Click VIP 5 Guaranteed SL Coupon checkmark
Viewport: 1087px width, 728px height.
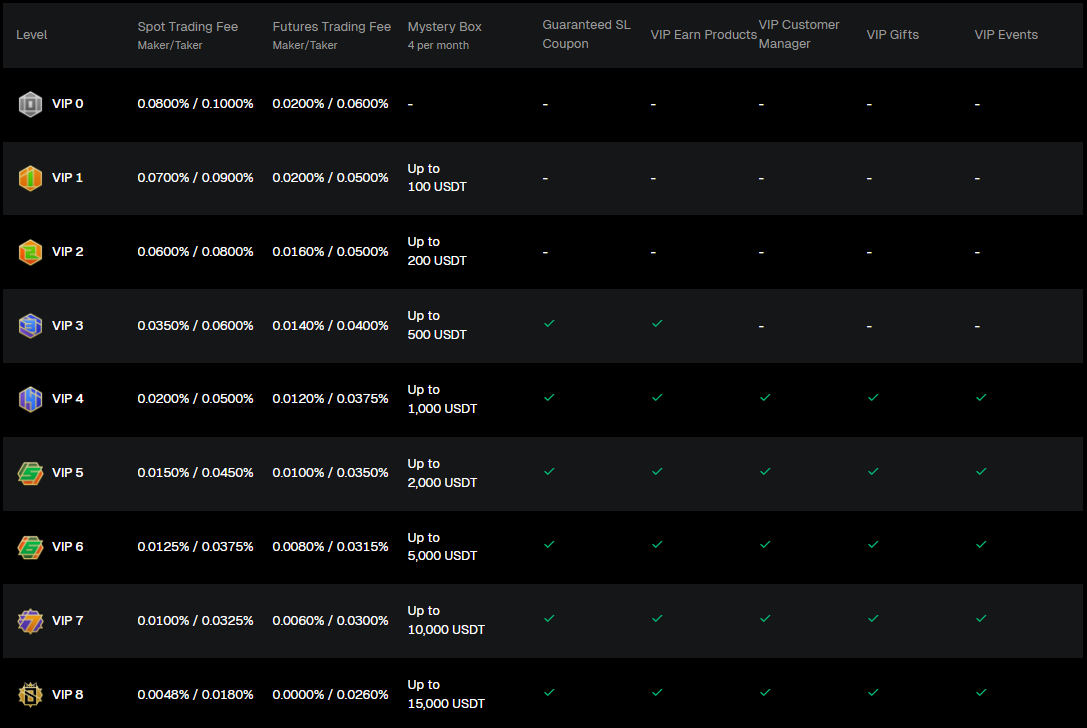549,471
